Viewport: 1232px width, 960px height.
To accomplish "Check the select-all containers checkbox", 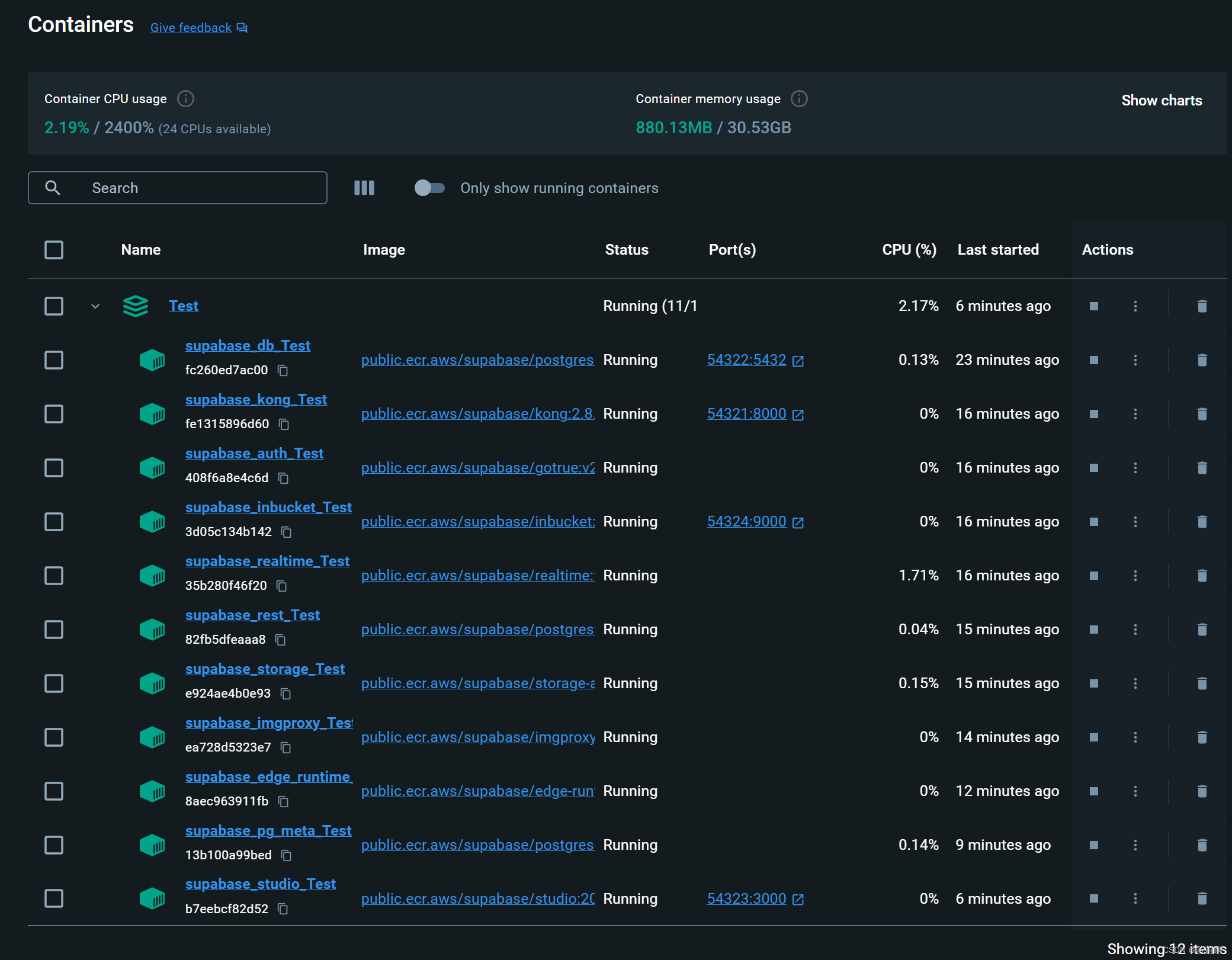I will tap(54, 250).
